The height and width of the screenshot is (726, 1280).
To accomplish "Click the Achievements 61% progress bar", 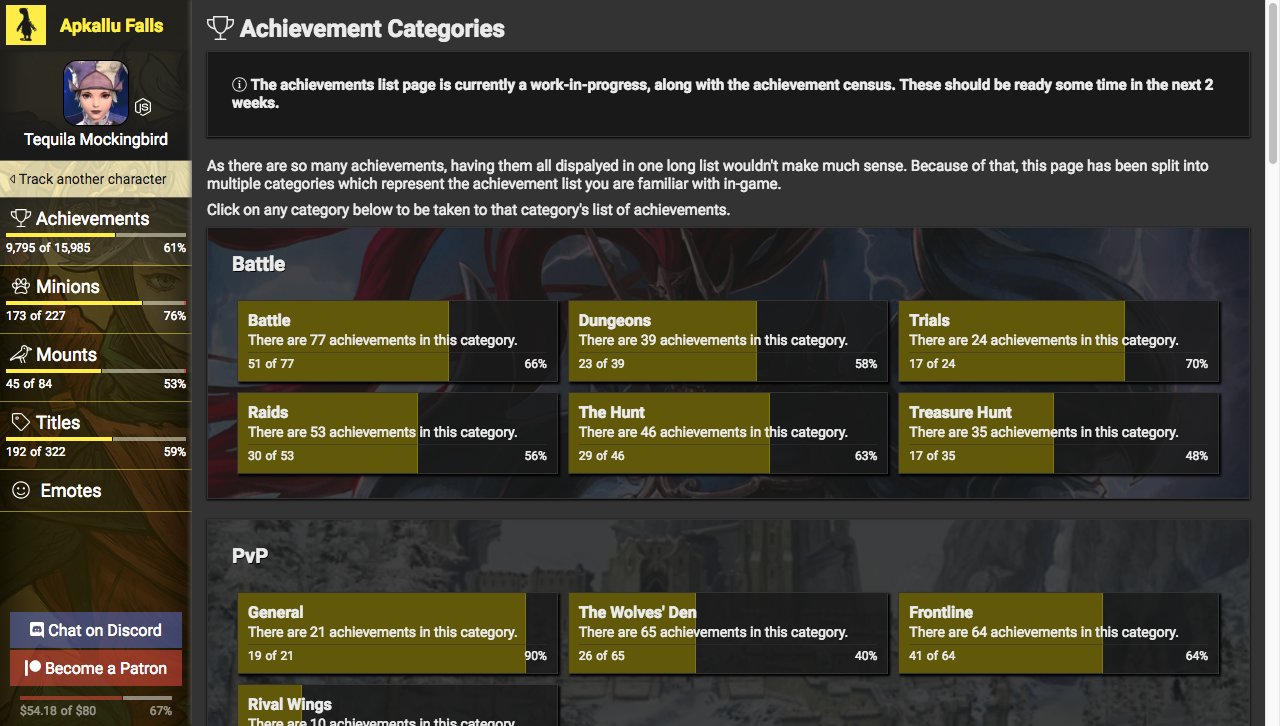I will [96, 235].
